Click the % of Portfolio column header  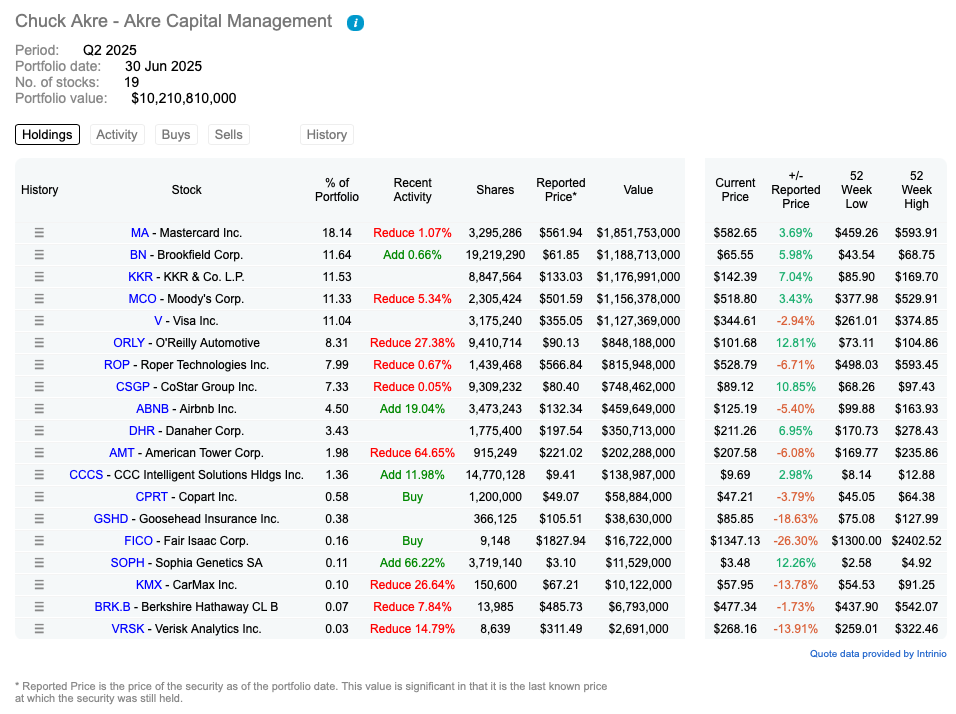click(x=337, y=190)
